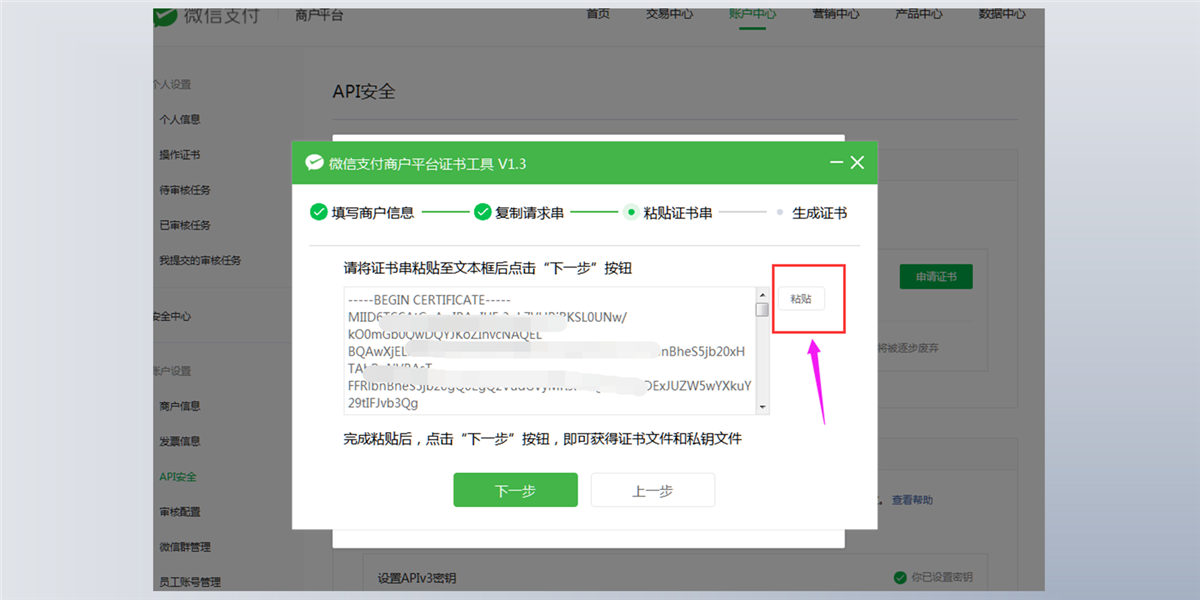Minimize the certificate tool dialog
Viewport: 1200px width, 600px height.
click(836, 162)
